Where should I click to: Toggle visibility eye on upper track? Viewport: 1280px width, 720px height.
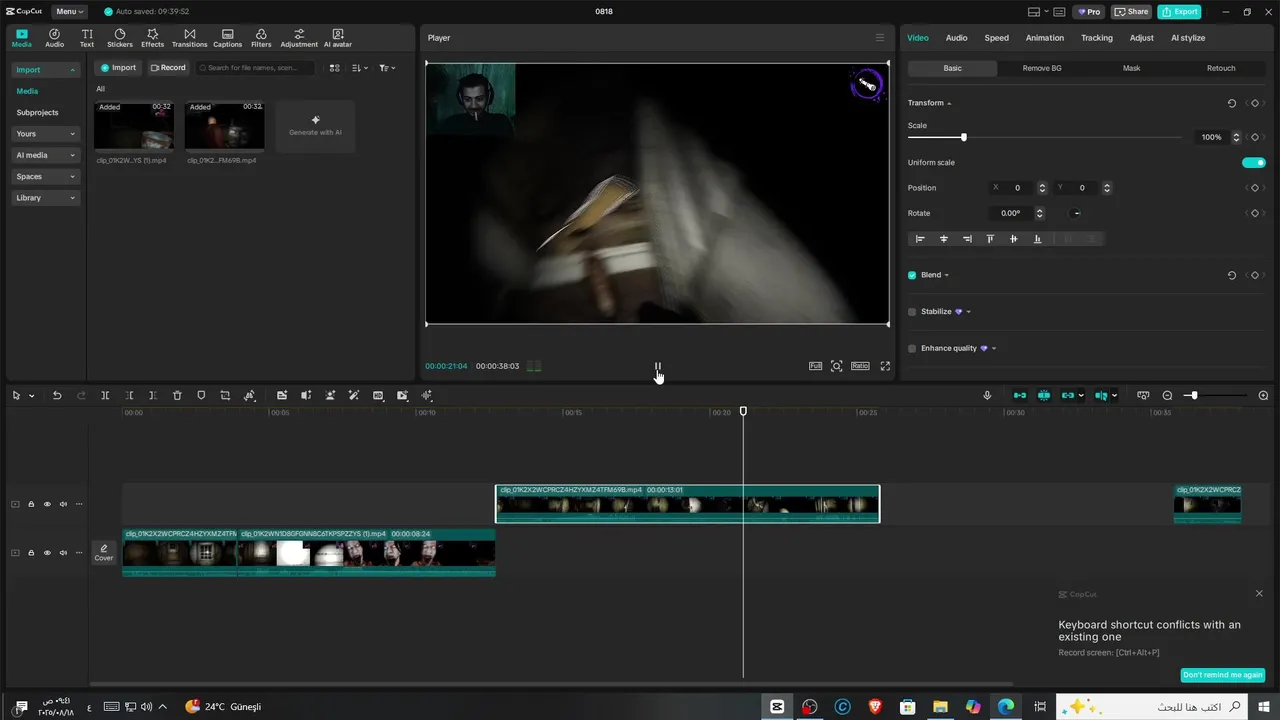tap(47, 504)
